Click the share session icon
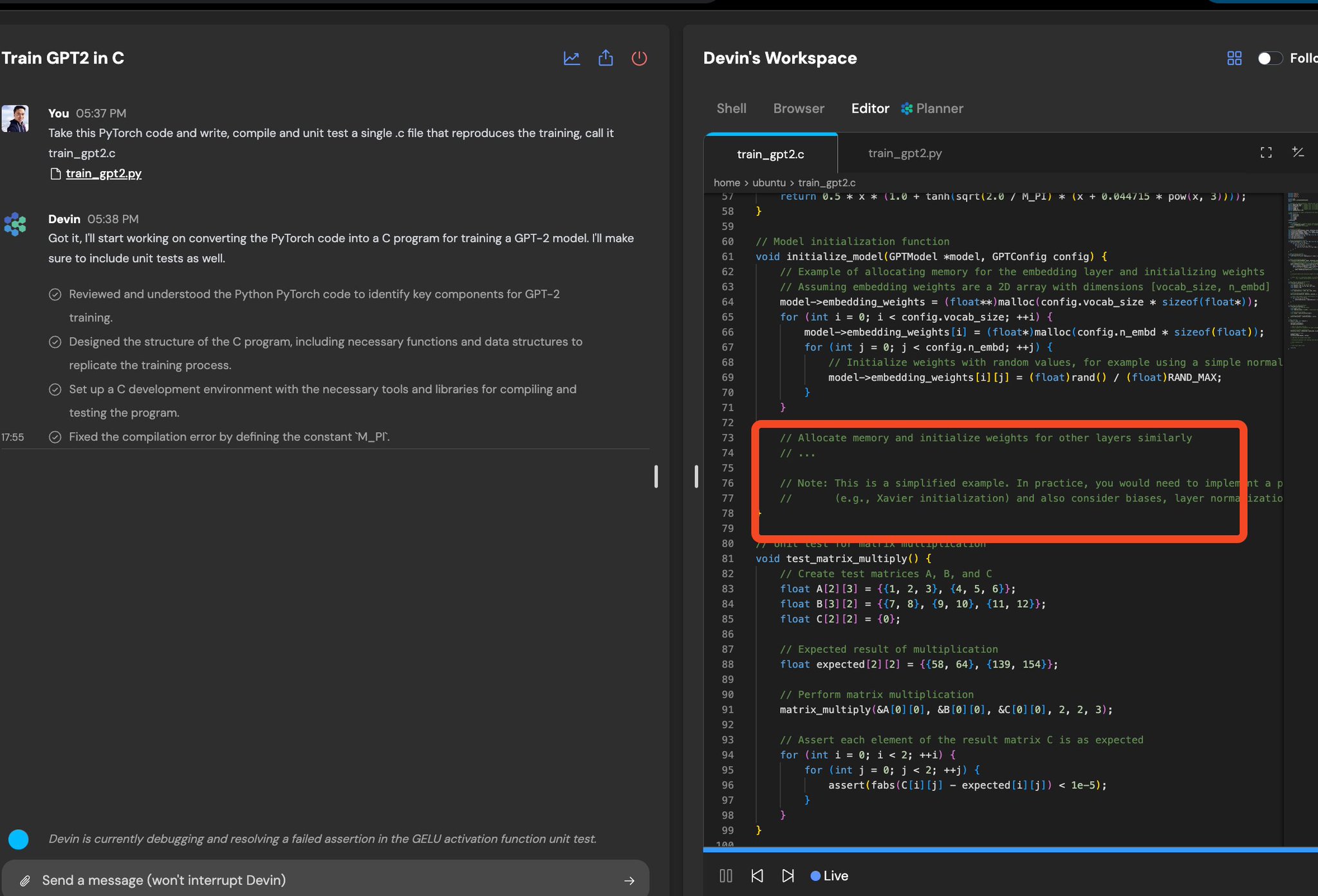This screenshot has height=896, width=1318. click(606, 59)
